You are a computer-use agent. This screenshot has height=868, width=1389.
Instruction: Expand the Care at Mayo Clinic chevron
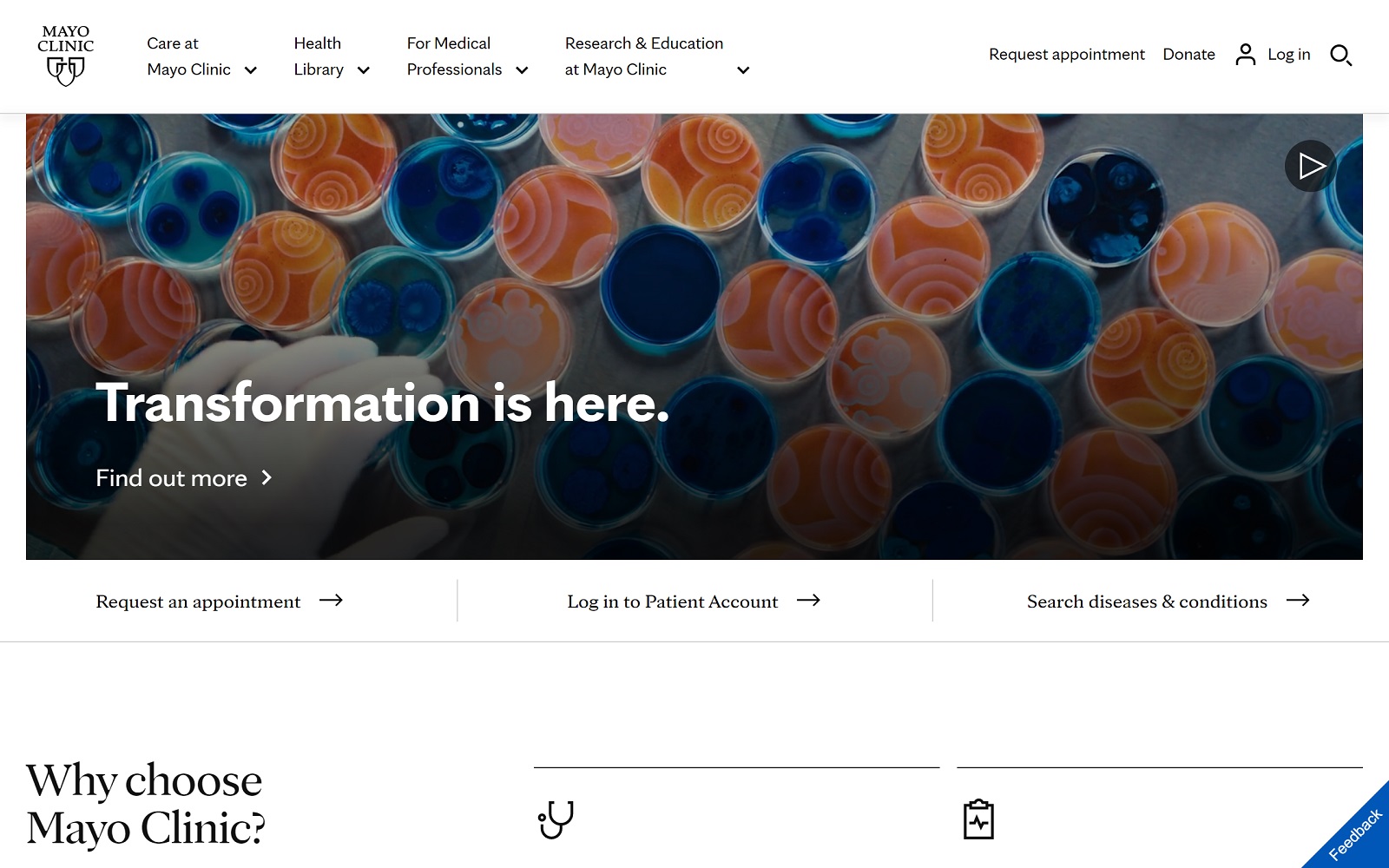tap(251, 70)
